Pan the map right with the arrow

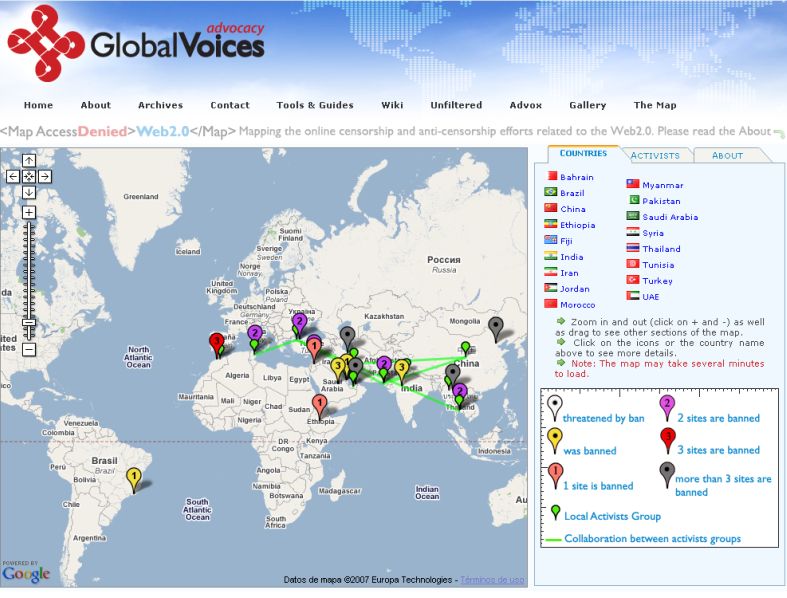pos(45,176)
